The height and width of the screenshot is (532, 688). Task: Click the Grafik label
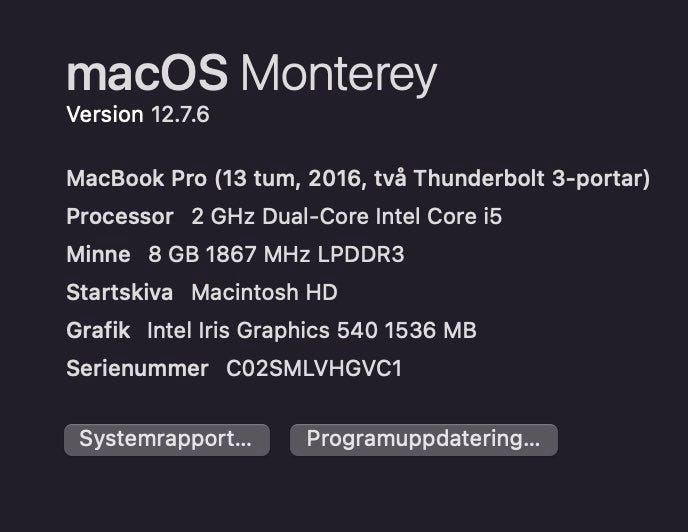[98, 330]
